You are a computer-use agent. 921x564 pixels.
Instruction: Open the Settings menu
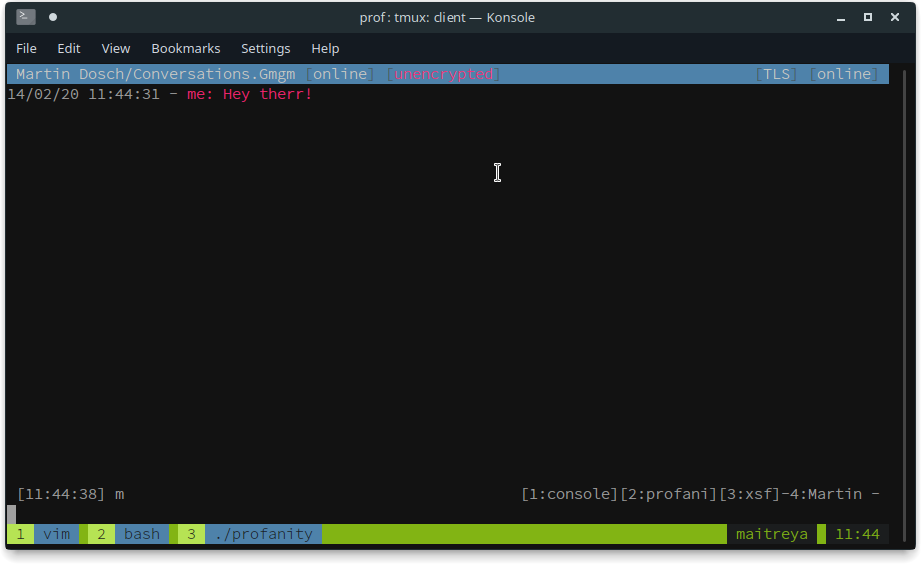pos(266,48)
